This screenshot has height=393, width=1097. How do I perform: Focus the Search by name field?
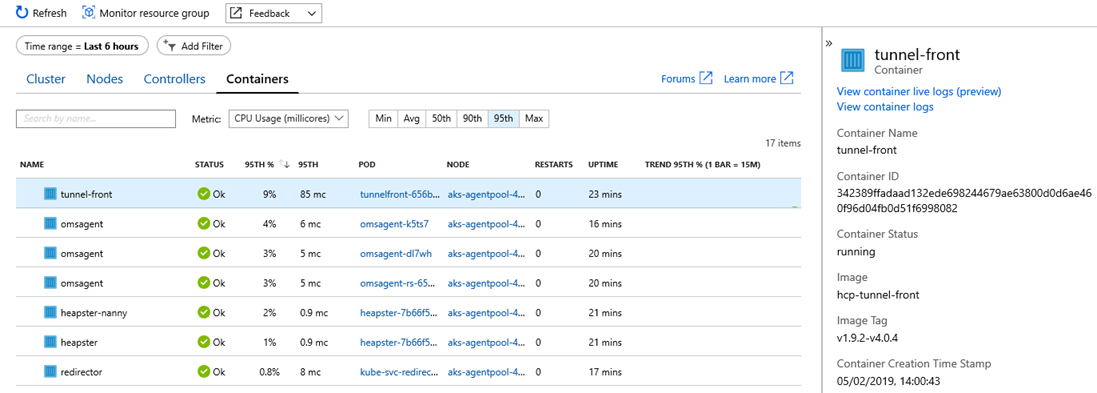(96, 119)
